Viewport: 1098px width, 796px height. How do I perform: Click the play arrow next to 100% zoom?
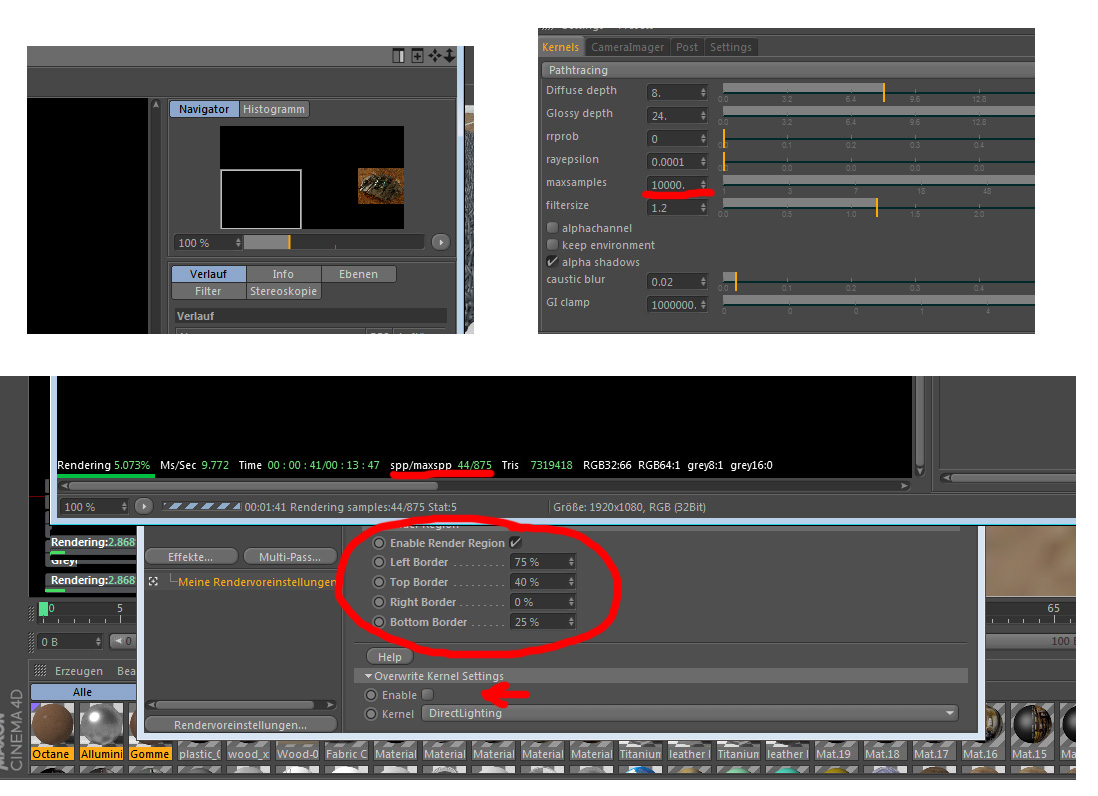click(144, 506)
